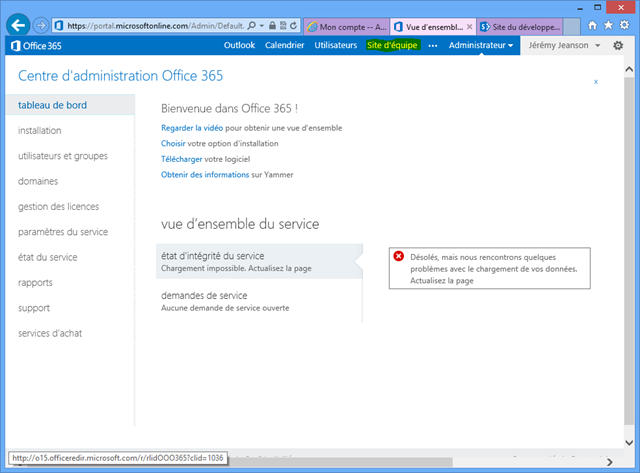Image resolution: width=640 pixels, height=473 pixels.
Task: Click Centre d'administration Office 365 heading
Action: click(x=120, y=76)
